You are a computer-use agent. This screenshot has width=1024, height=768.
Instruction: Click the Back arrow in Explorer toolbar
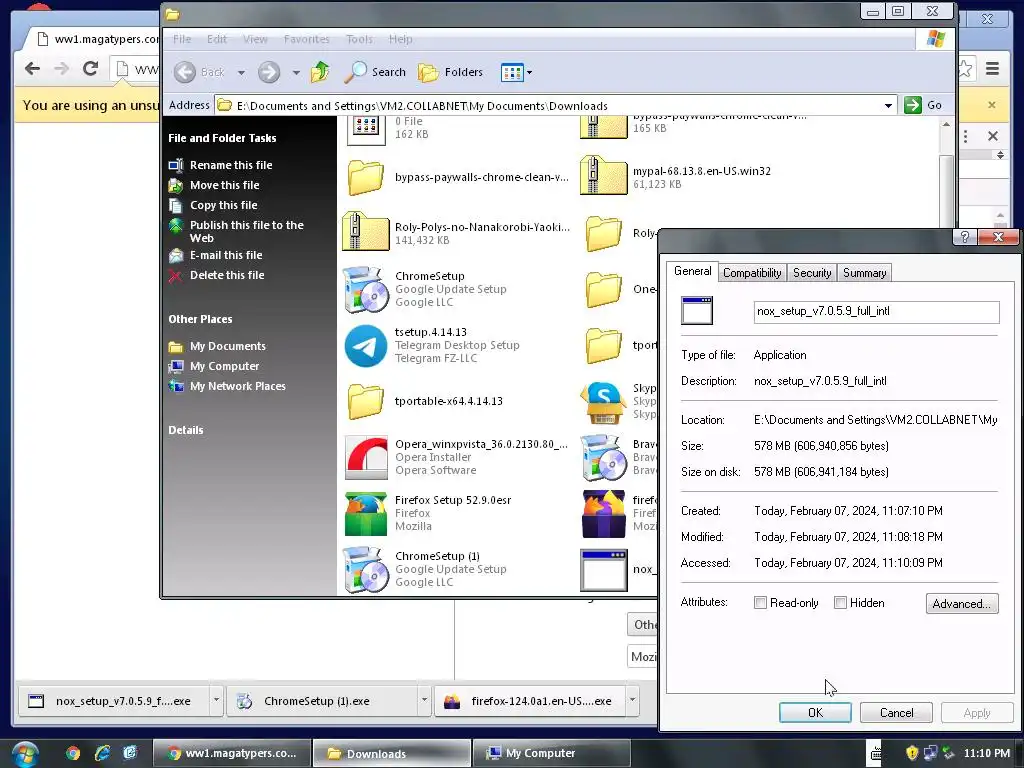coord(185,72)
